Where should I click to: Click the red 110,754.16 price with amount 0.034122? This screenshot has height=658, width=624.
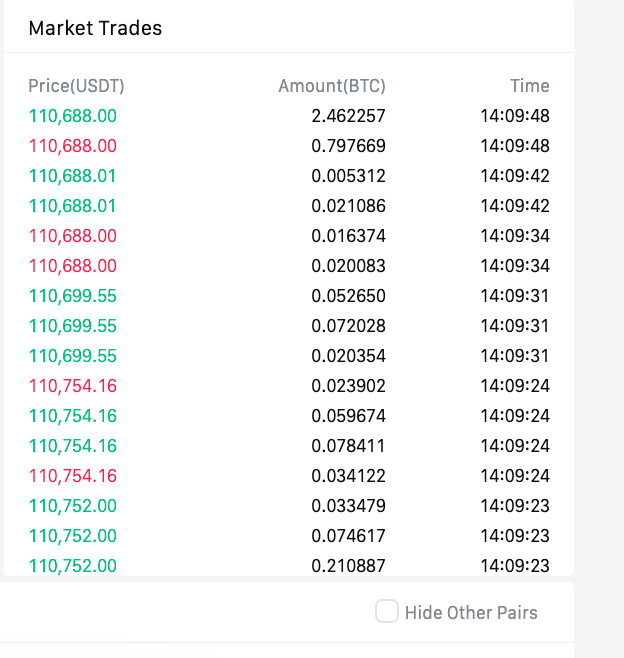(73, 476)
